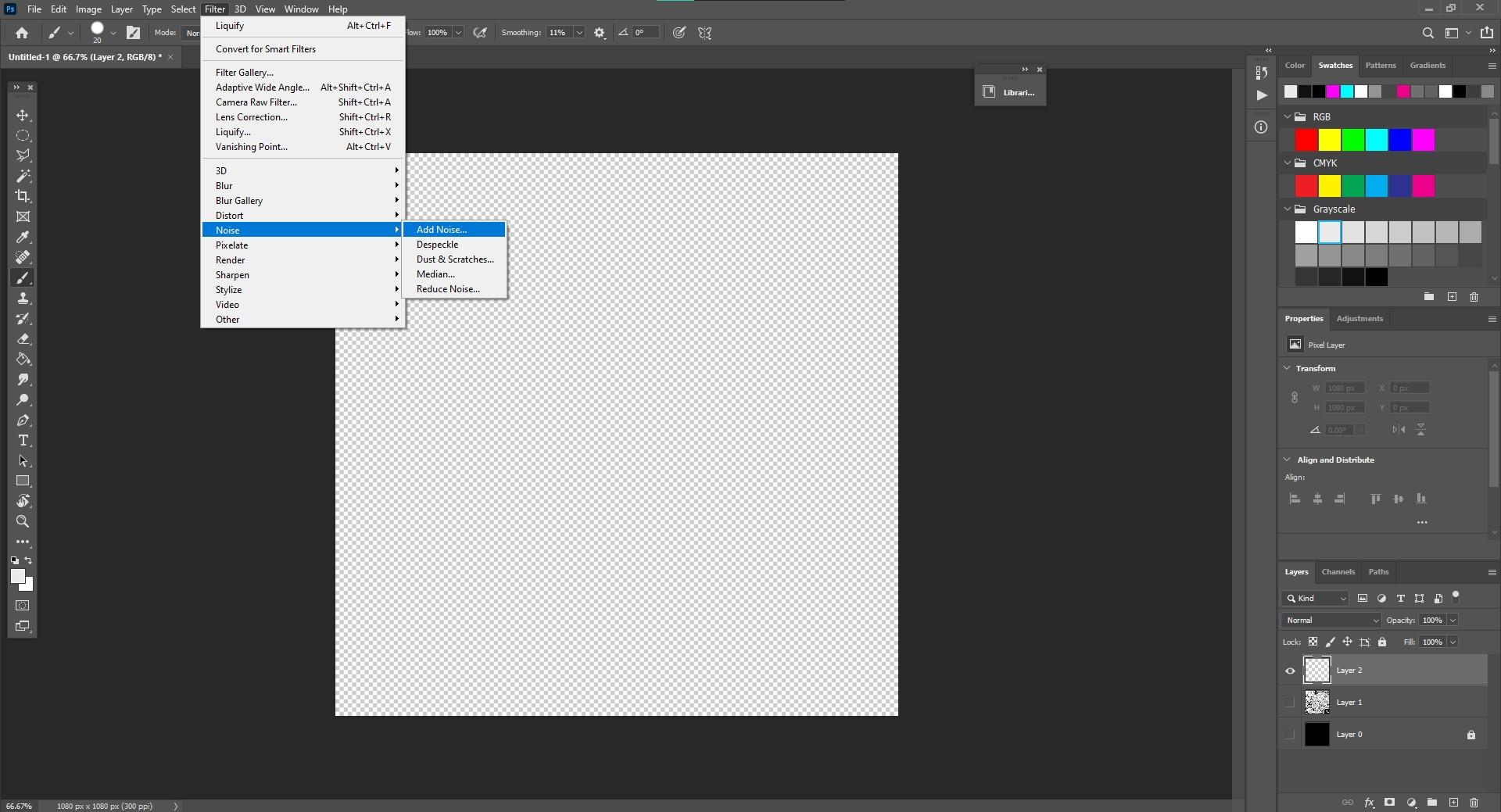Viewport: 1501px width, 812px height.
Task: Select the Eyedropper tool
Action: coord(23,237)
